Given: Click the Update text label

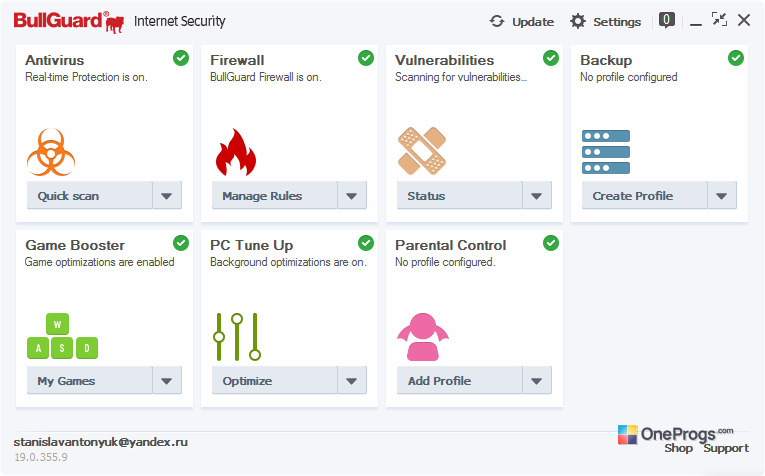Looking at the screenshot, I should (533, 22).
